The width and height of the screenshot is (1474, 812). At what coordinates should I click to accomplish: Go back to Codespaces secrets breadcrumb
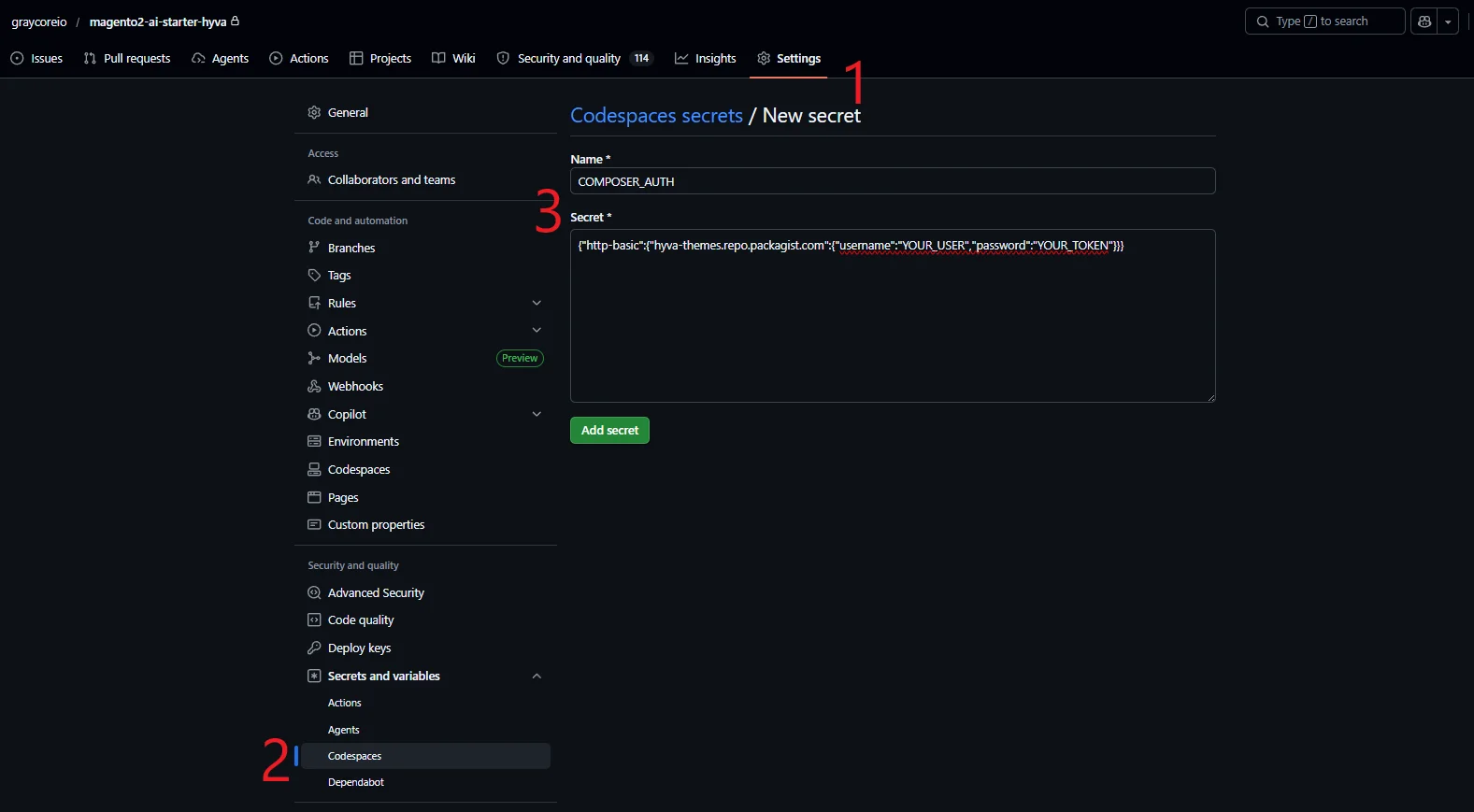pos(656,116)
